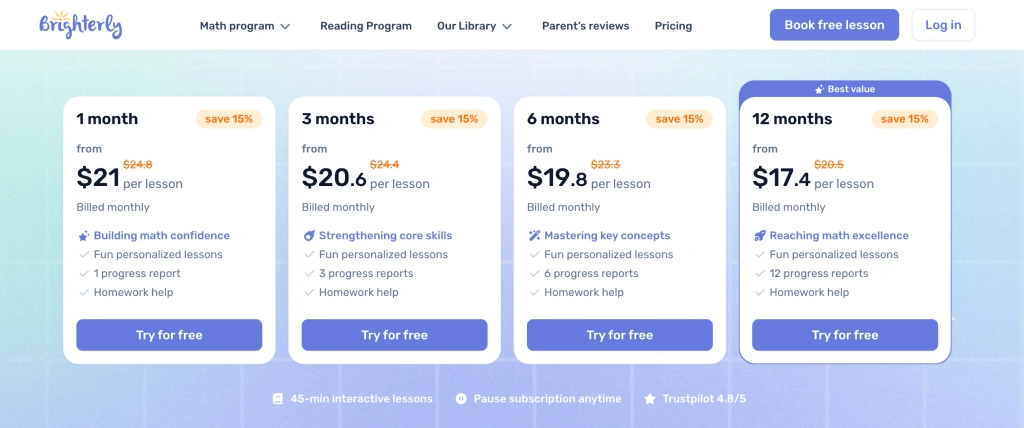Click the pause subscription icon
1024x428 pixels.
[461, 398]
